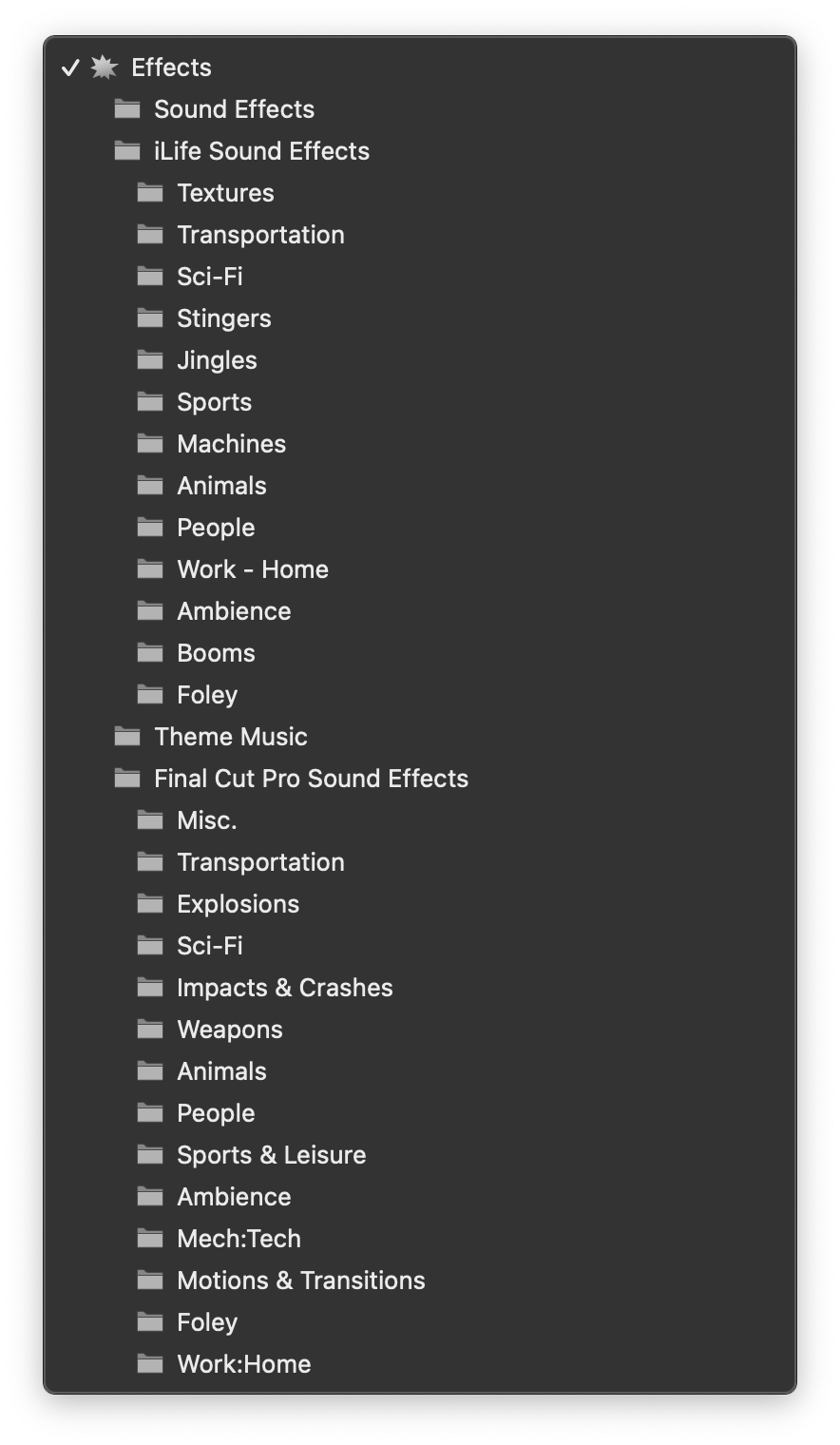Choose Work - Home under iLife Sound Effects
This screenshot has width=840, height=1445.
420,569
